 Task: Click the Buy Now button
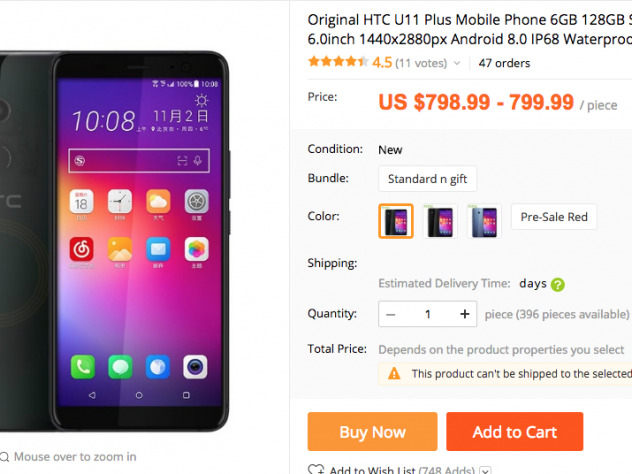372,431
